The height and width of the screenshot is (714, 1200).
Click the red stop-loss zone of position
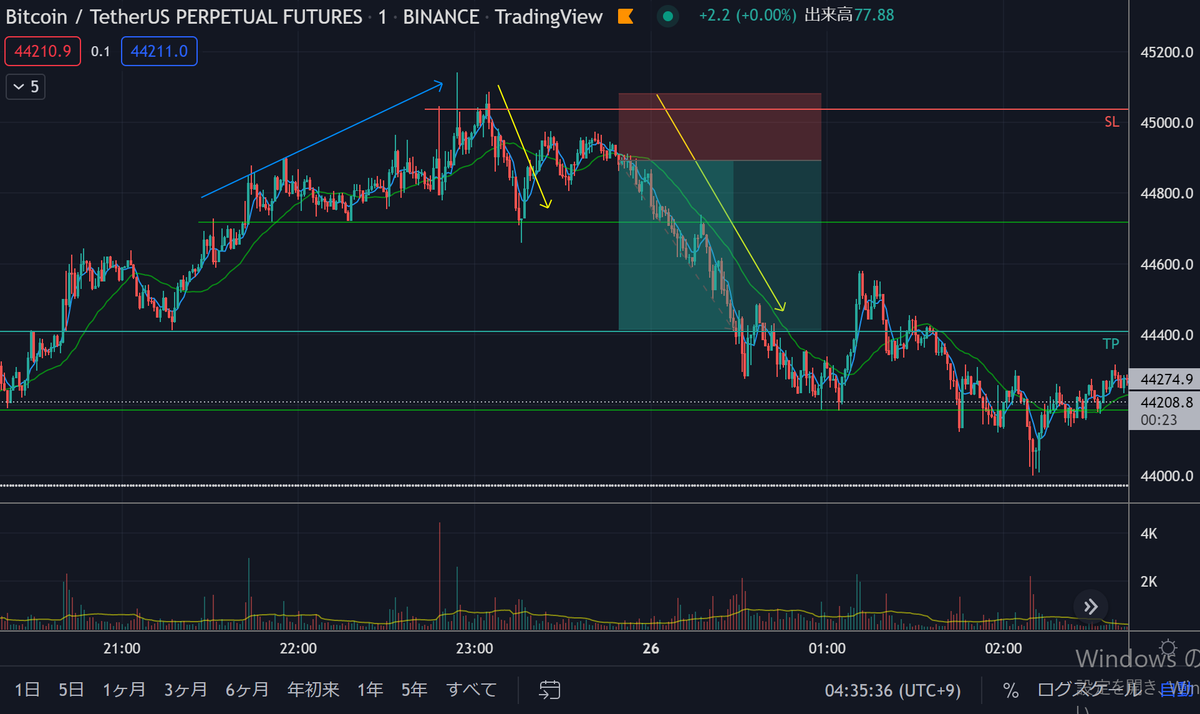pos(719,127)
